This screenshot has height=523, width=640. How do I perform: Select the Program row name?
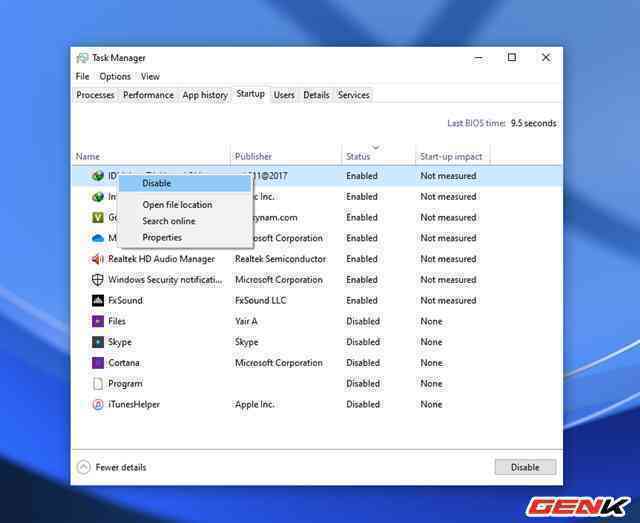pos(125,383)
